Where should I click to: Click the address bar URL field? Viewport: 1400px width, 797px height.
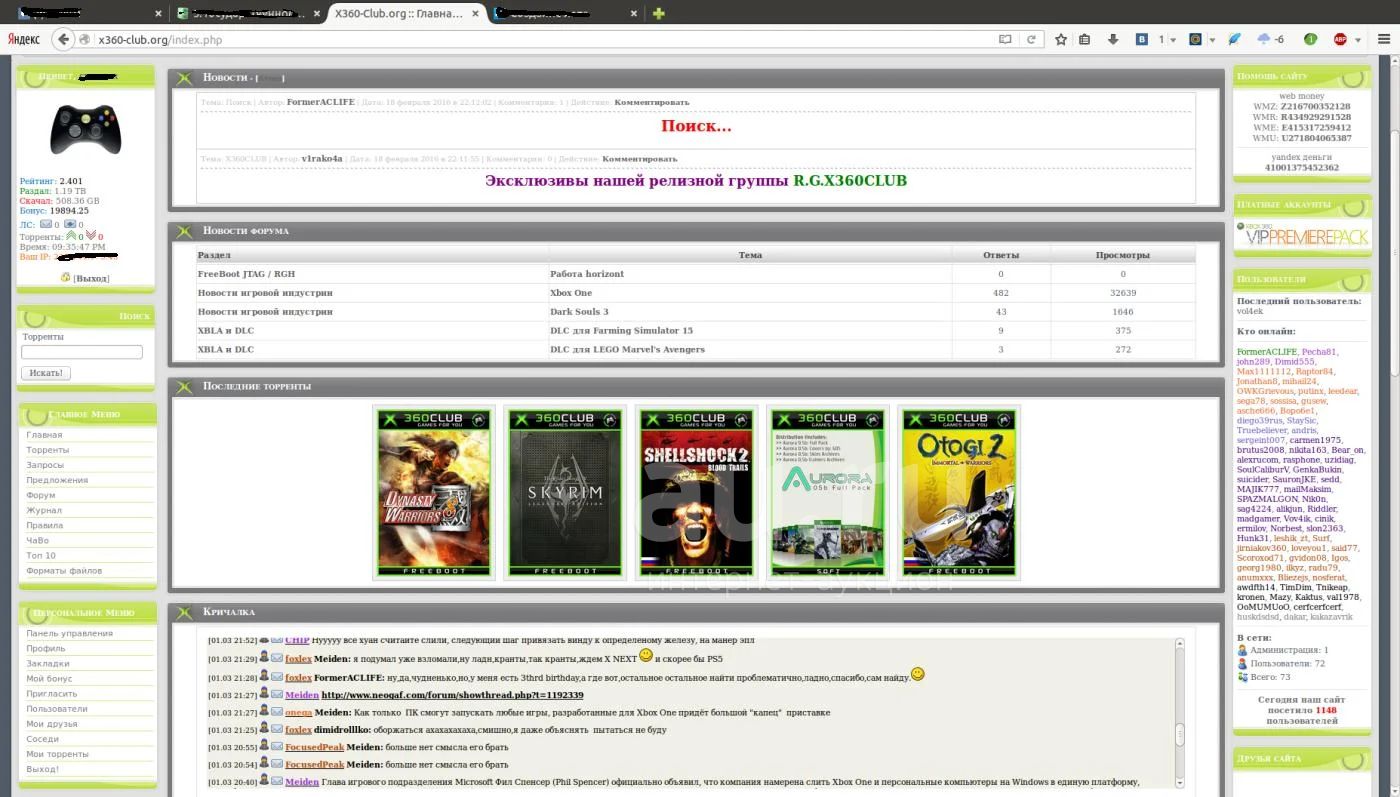coord(540,40)
